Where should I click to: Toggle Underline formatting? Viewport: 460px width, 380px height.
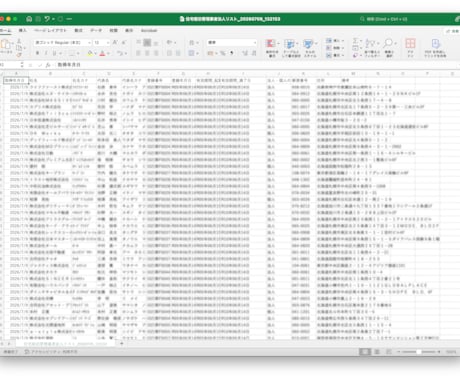coord(54,53)
